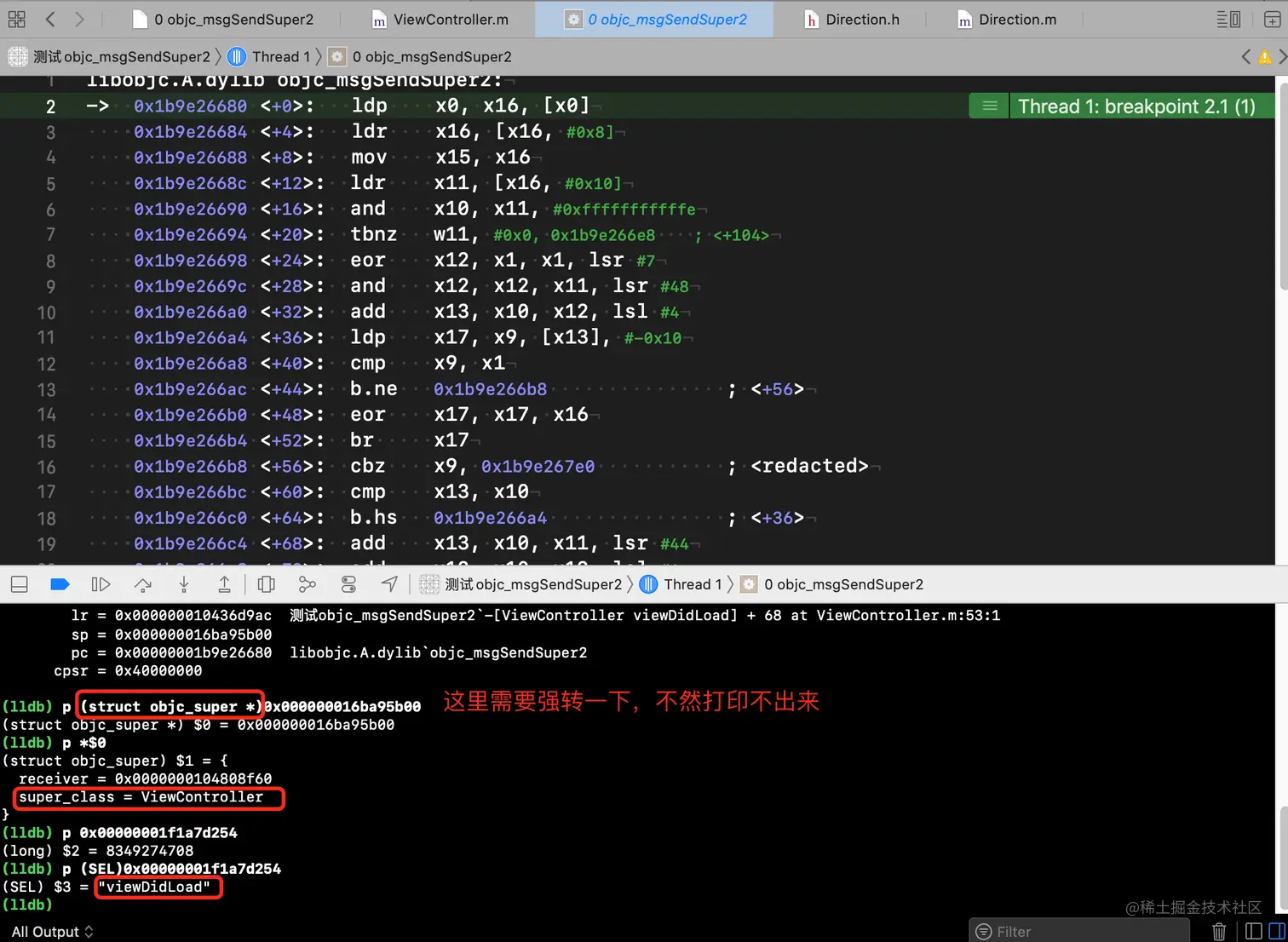Screen dimensions: 1288x942
Task: Step into the current instruction
Action: (184, 584)
